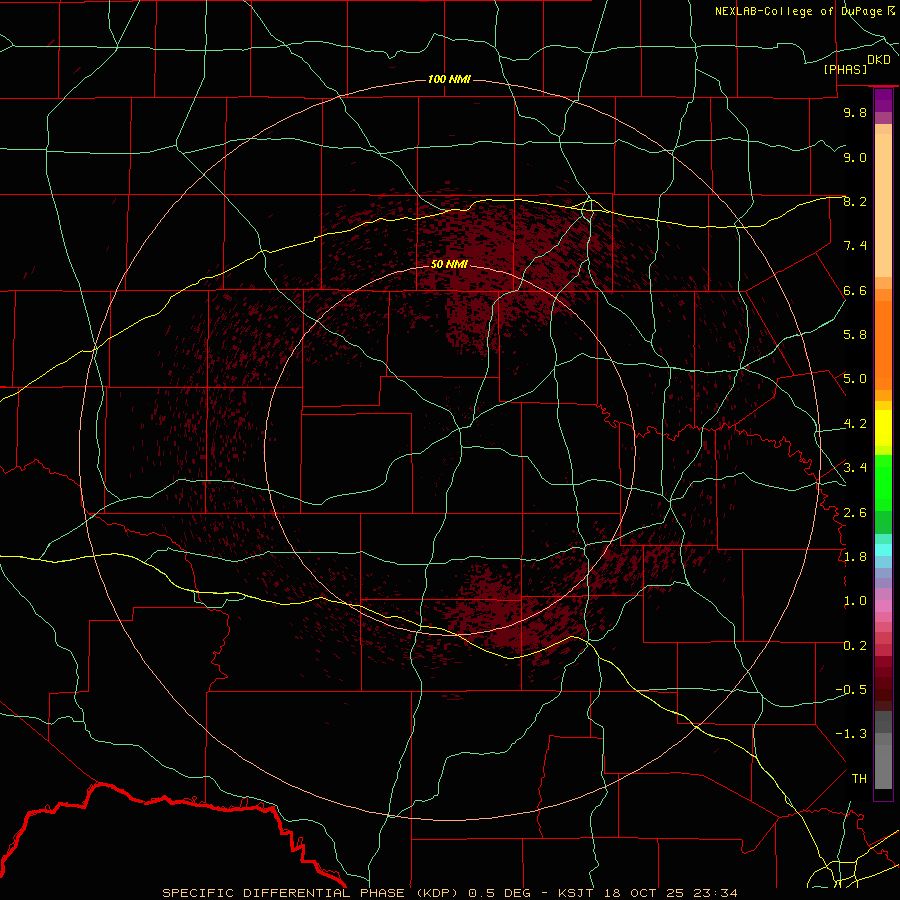Click the (KDP) text in the footer
900x900 pixels.
(438, 893)
